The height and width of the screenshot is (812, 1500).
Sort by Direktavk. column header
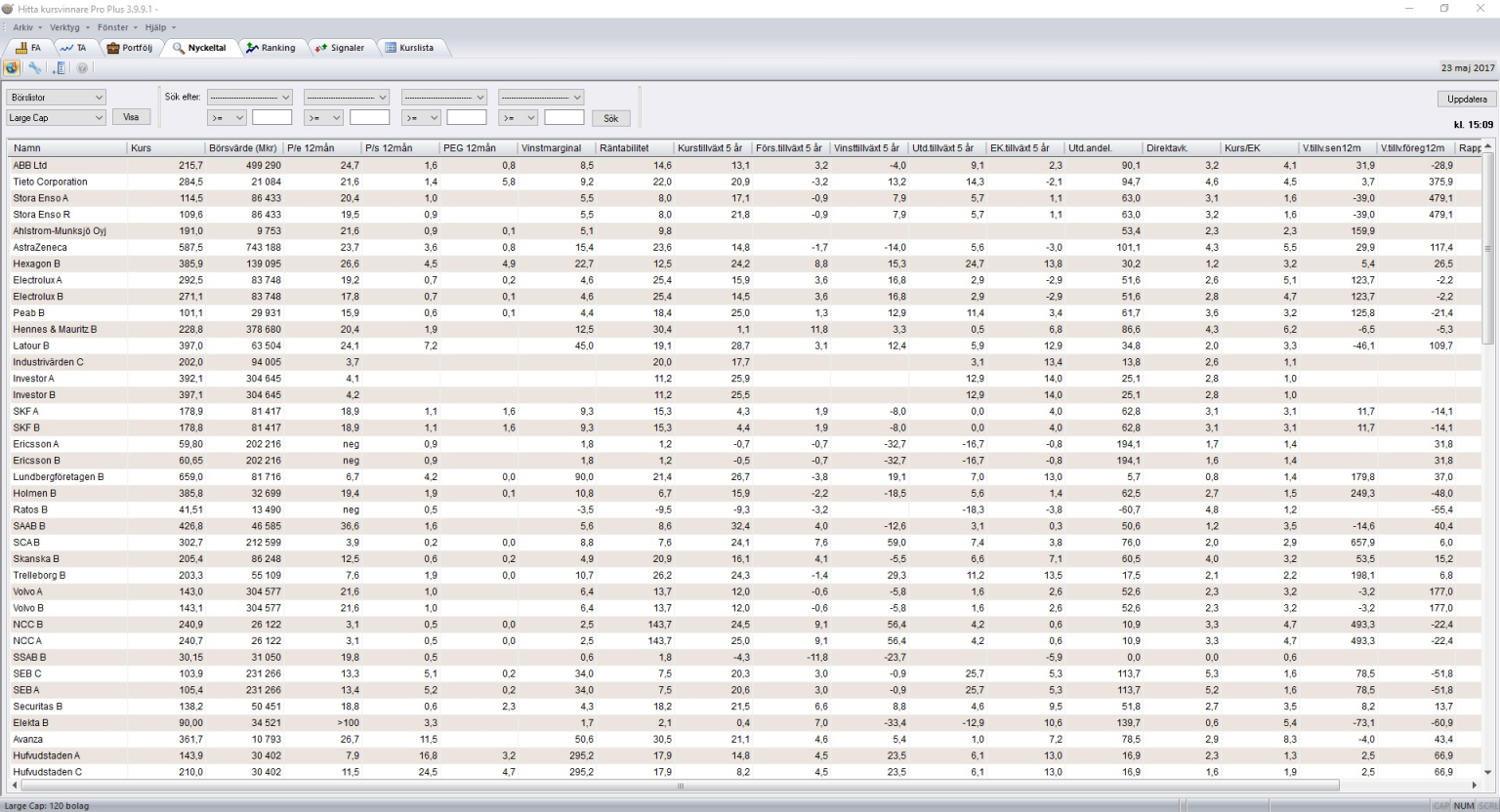tap(1182, 148)
